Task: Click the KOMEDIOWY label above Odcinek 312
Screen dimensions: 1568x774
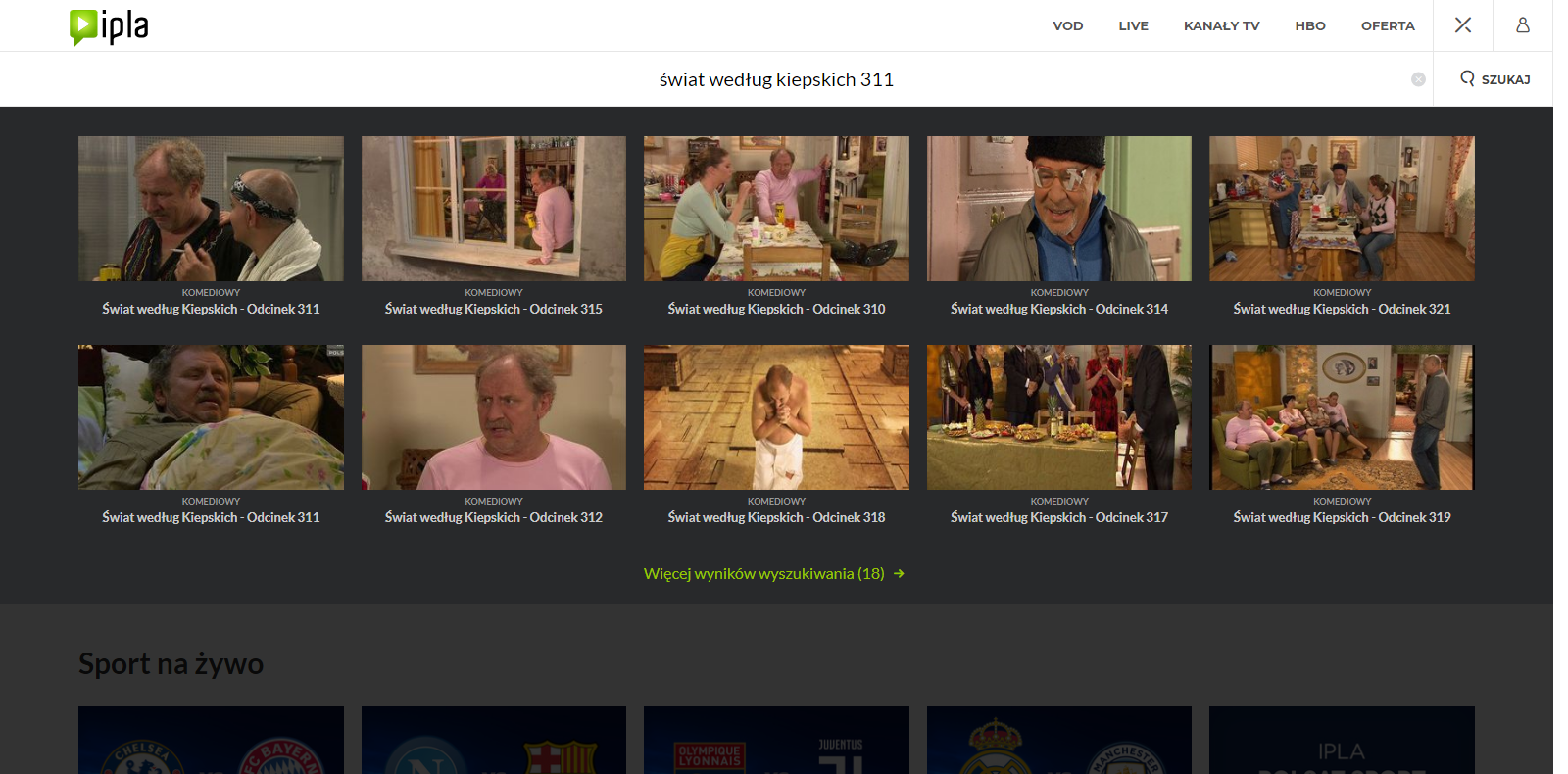Action: coord(494,501)
